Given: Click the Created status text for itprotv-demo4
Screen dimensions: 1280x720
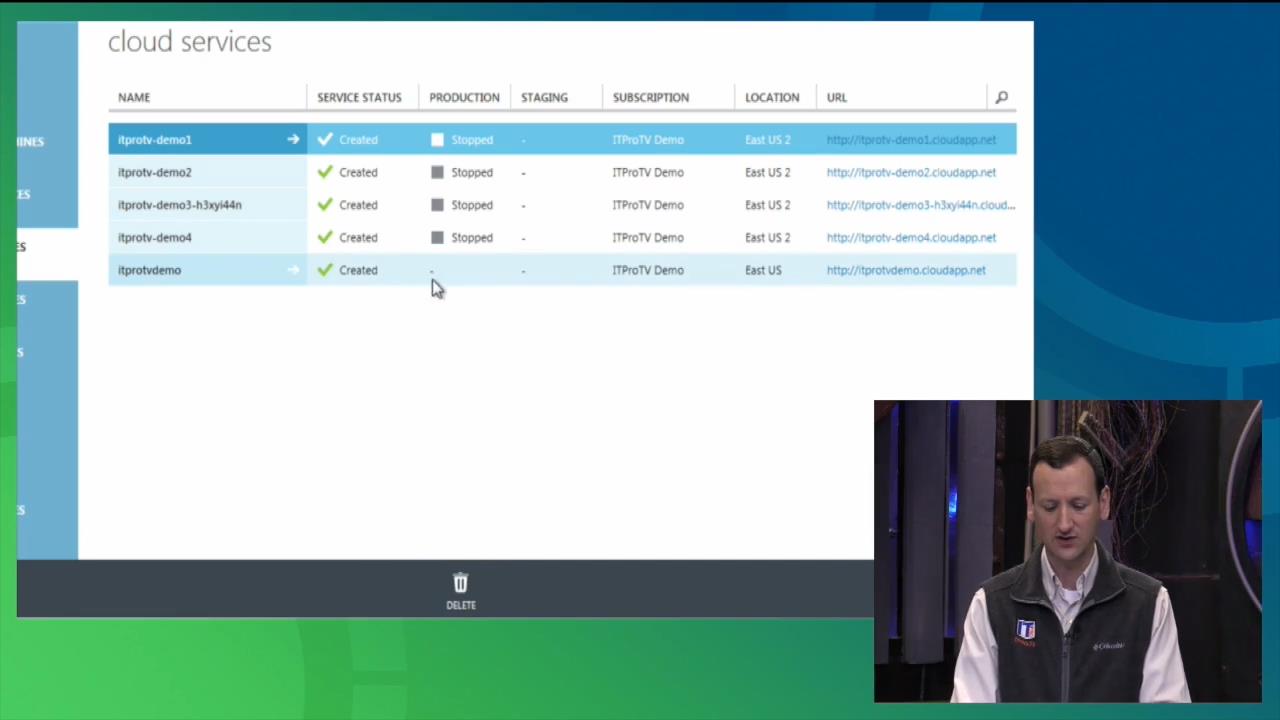Looking at the screenshot, I should 358,237.
